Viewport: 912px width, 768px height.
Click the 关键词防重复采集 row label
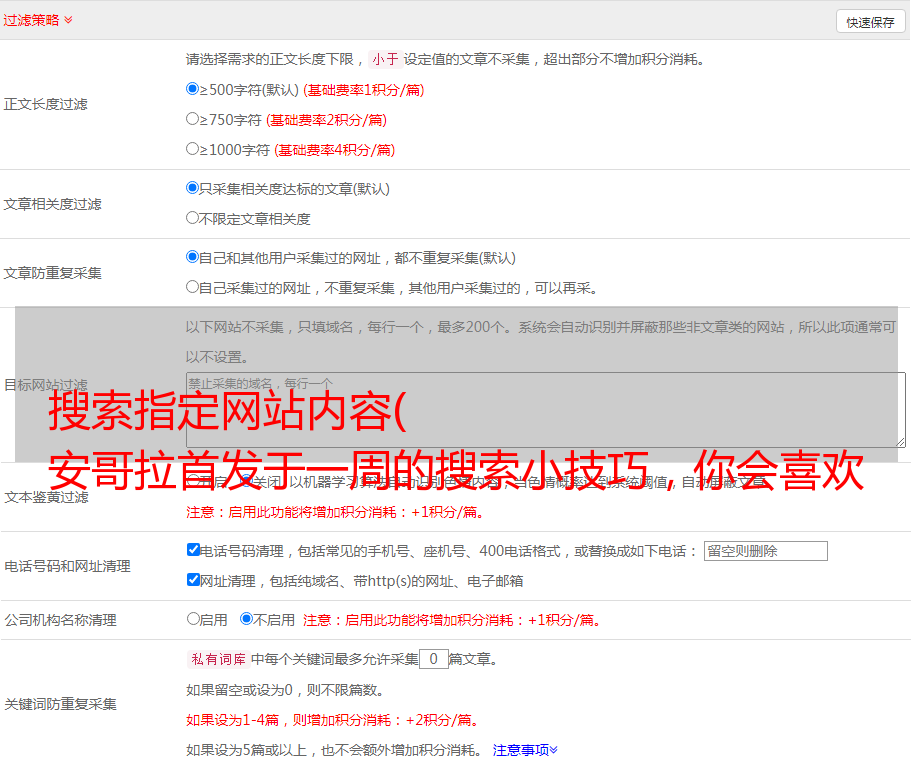60,704
